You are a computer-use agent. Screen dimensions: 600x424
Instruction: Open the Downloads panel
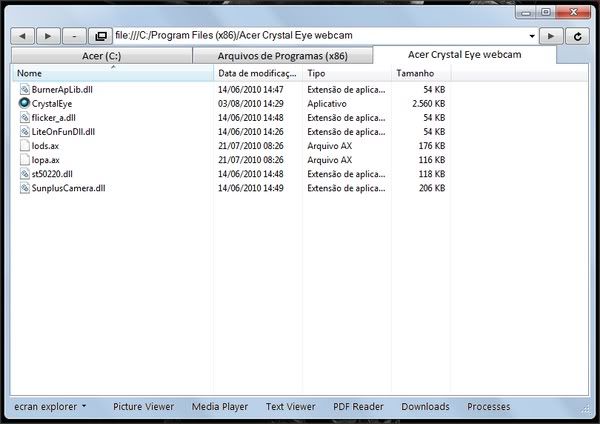tap(426, 407)
